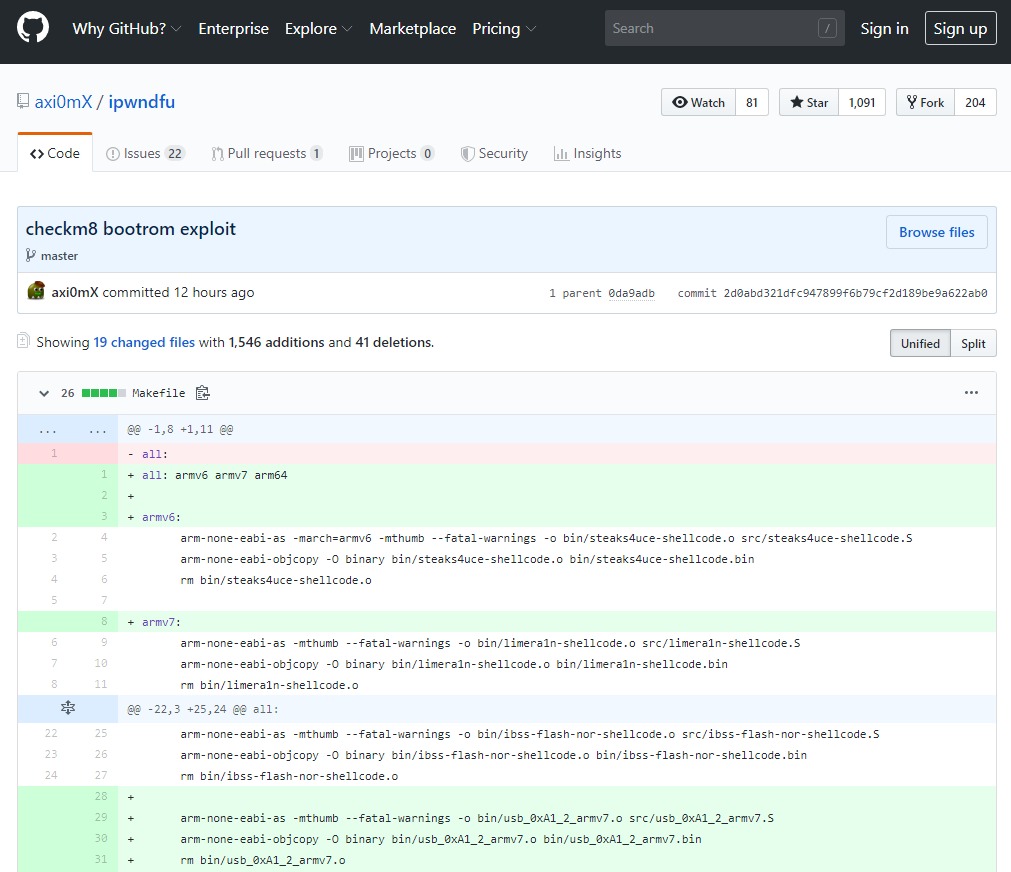Select the master branch label
1011x872 pixels.
click(59, 256)
